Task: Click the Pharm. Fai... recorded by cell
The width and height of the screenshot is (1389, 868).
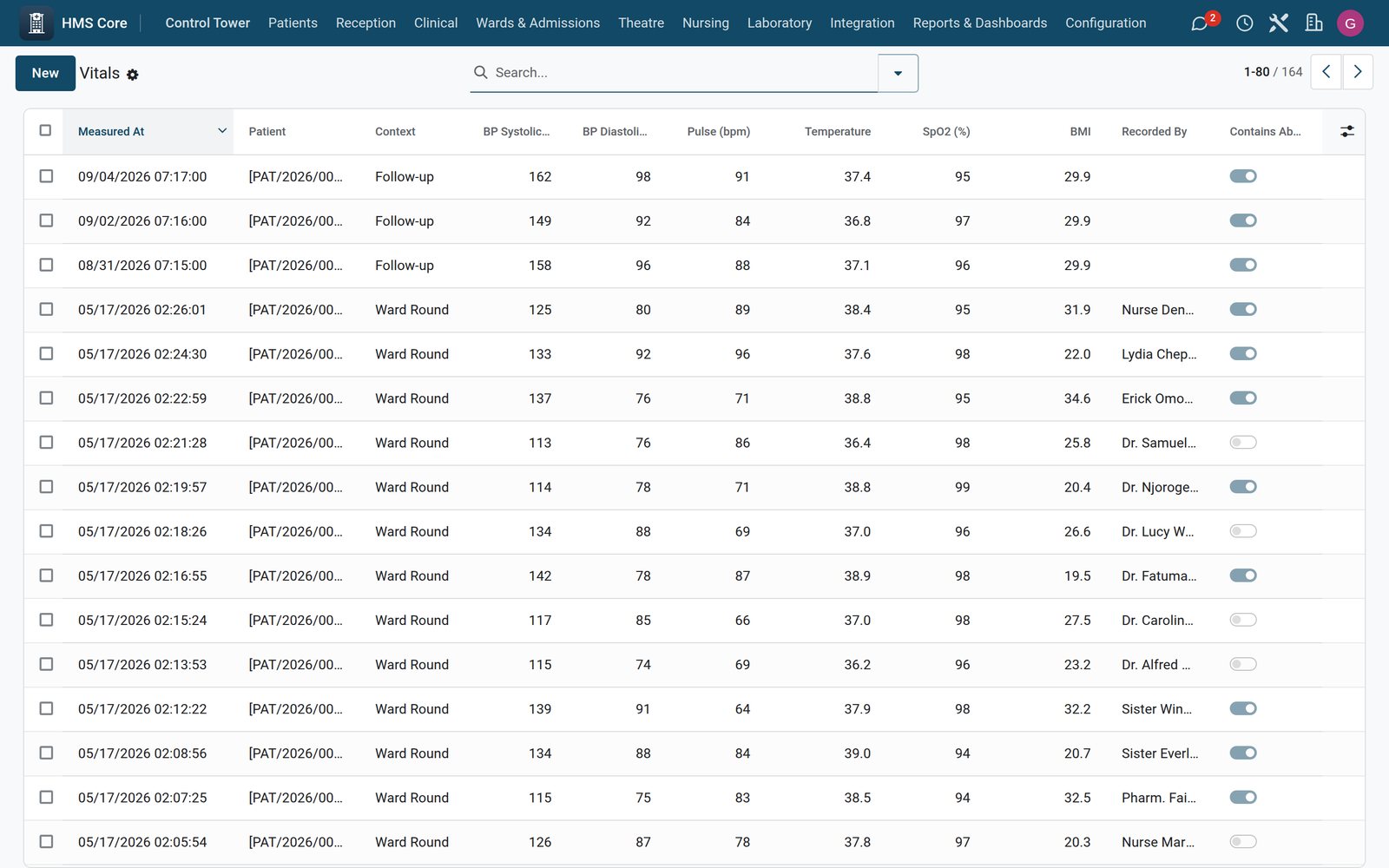Action: 1158,798
